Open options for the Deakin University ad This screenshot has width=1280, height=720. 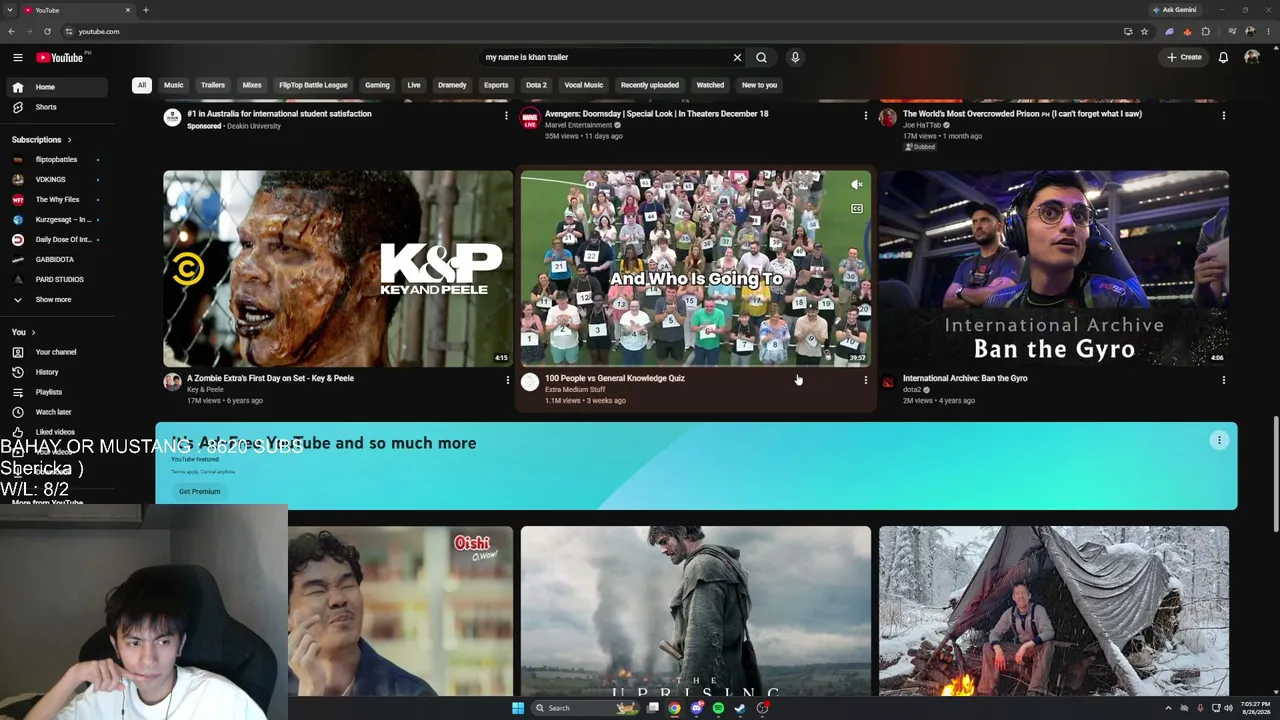tap(507, 116)
